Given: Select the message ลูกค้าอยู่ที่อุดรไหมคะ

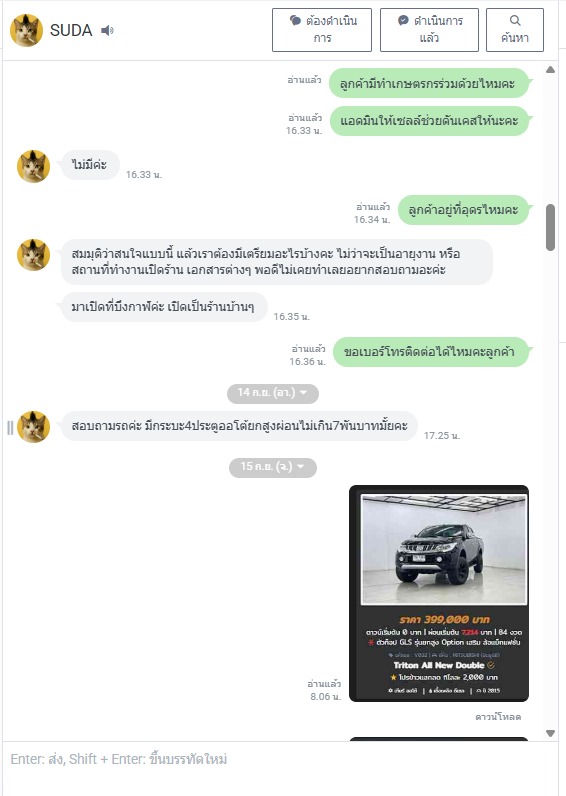Looking at the screenshot, I should pos(463,210).
